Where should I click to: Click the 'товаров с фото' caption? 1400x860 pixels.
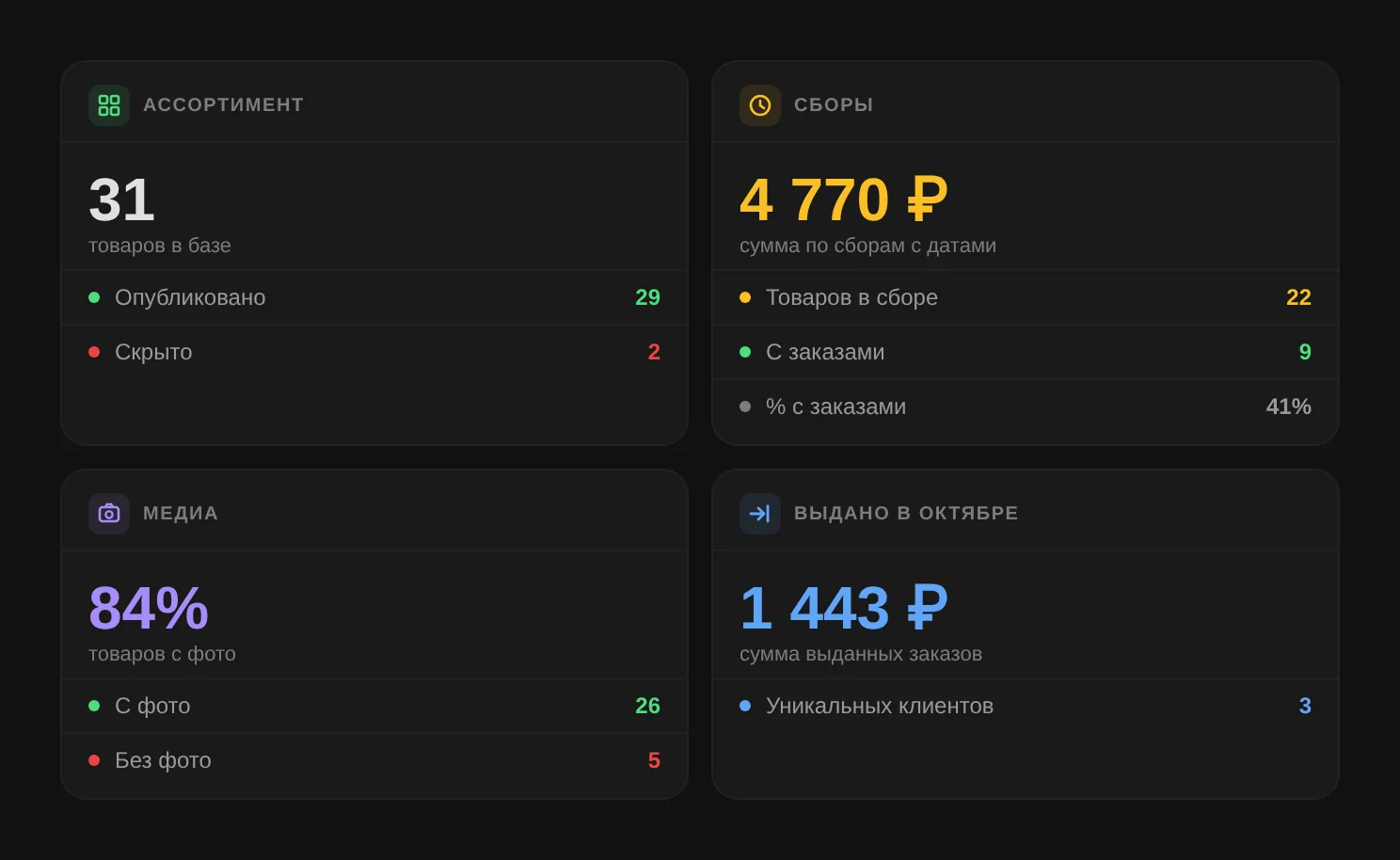coord(162,654)
